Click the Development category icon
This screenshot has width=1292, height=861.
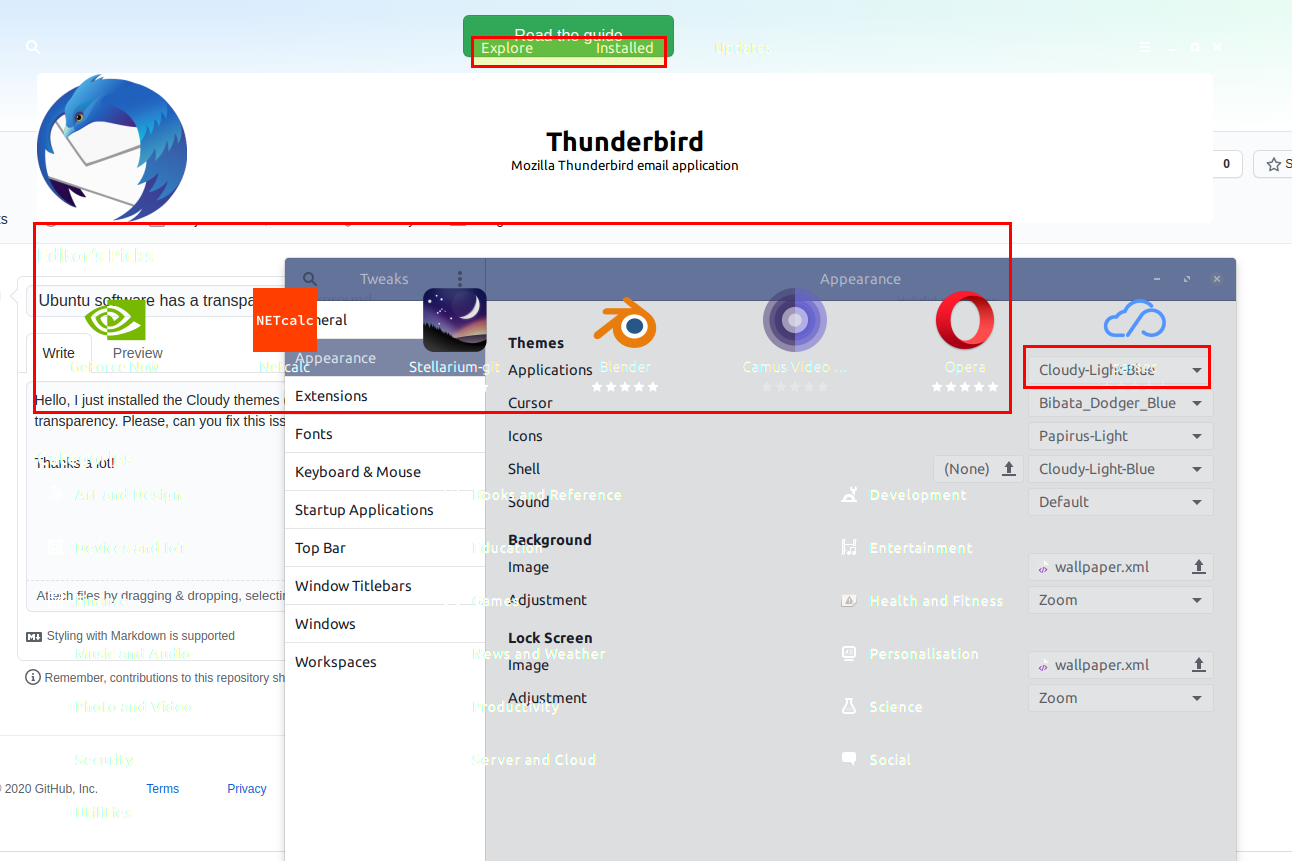pos(849,494)
